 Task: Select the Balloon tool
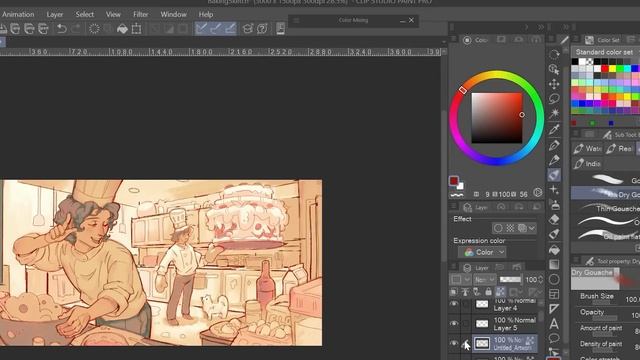click(554, 338)
